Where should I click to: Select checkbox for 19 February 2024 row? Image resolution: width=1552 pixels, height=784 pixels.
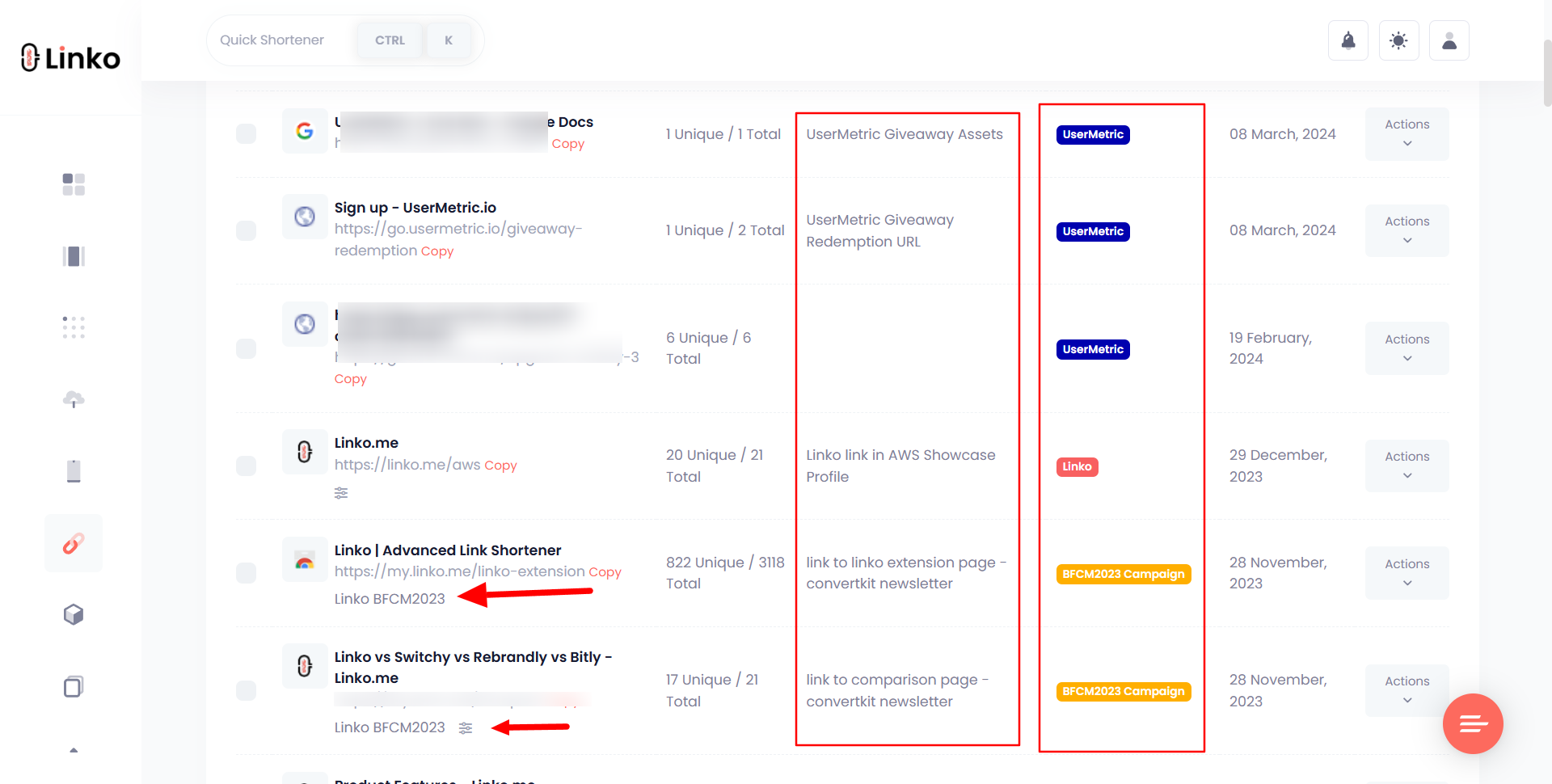(246, 348)
